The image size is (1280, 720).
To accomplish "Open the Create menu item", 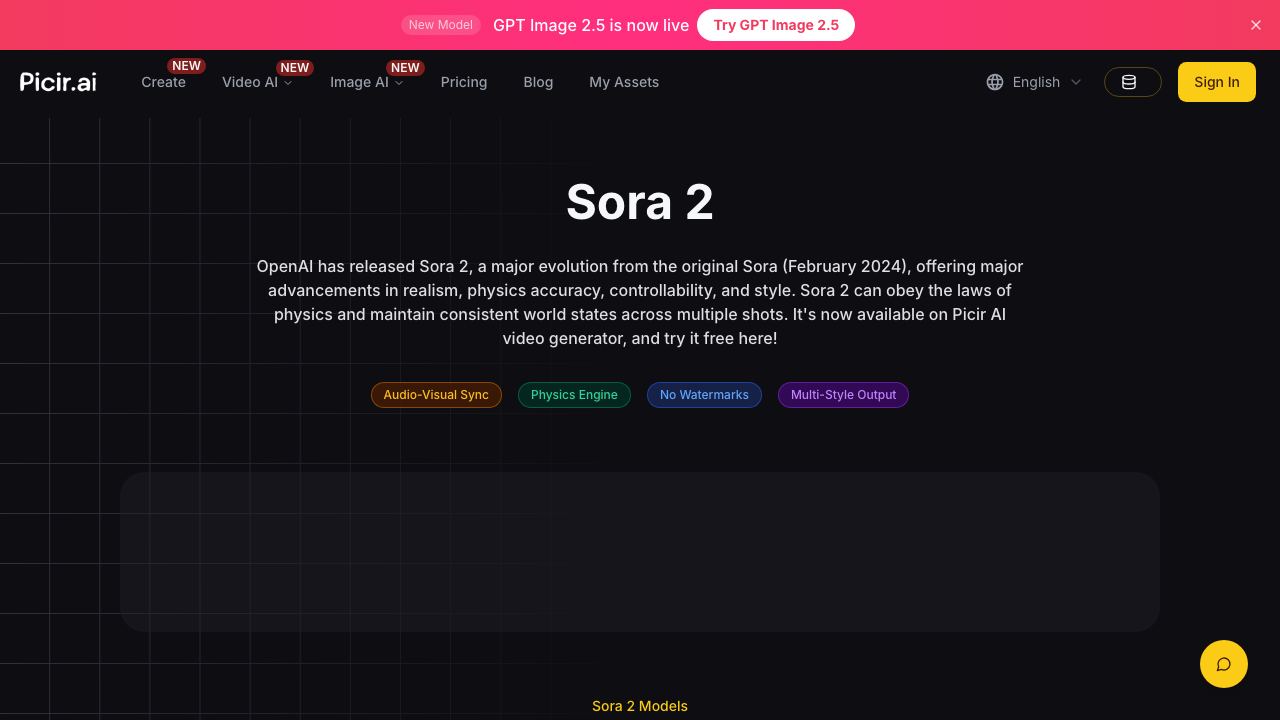I will pyautogui.click(x=163, y=82).
